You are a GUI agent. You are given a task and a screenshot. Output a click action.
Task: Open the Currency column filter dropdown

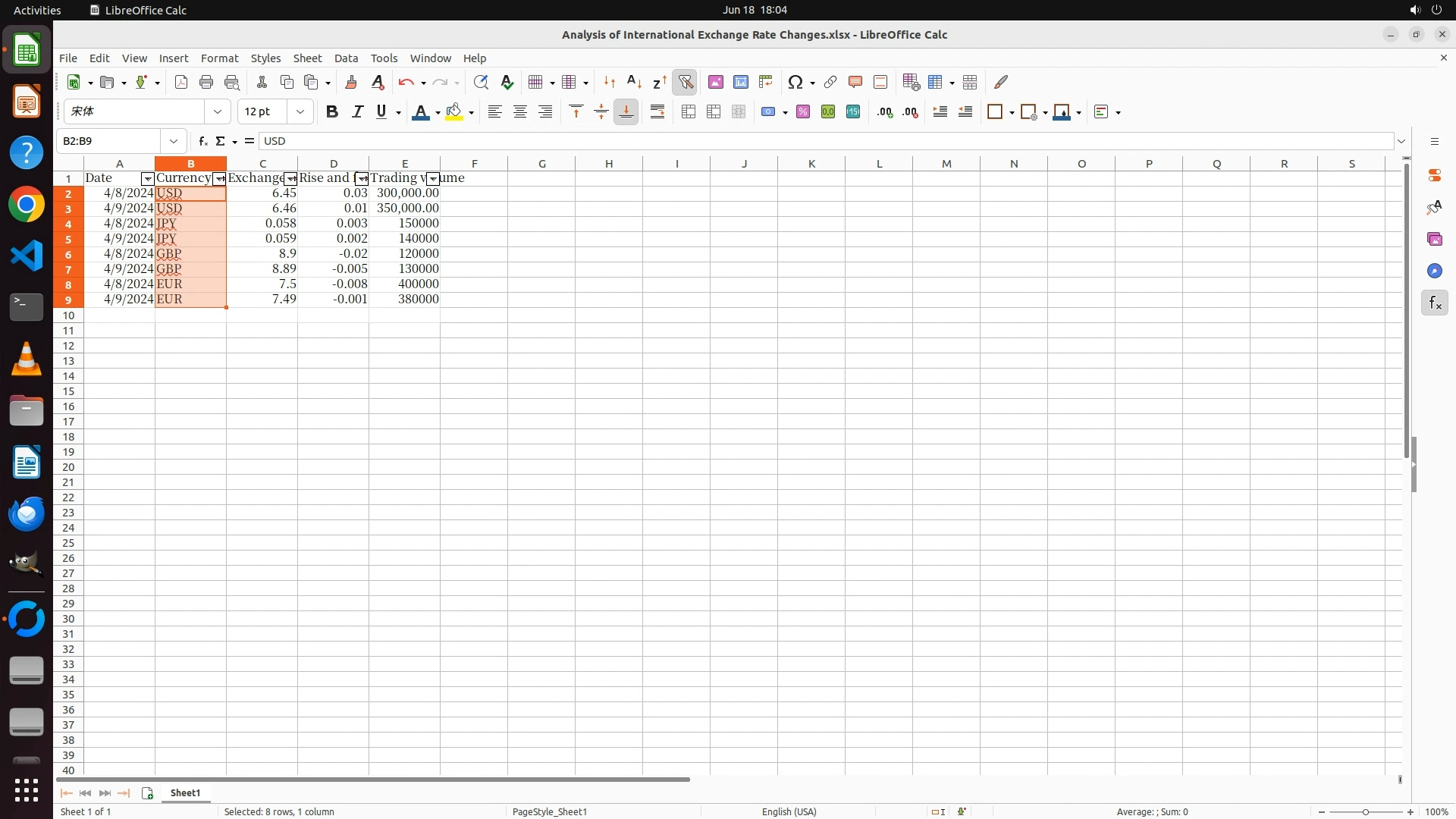[x=219, y=179]
